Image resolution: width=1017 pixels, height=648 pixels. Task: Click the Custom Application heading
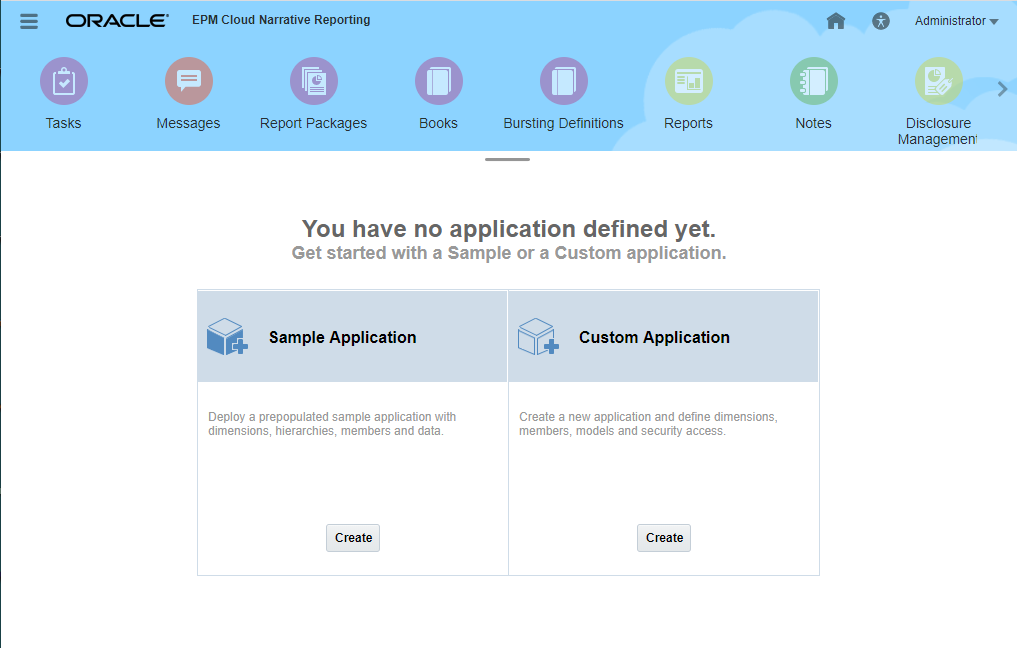point(654,337)
